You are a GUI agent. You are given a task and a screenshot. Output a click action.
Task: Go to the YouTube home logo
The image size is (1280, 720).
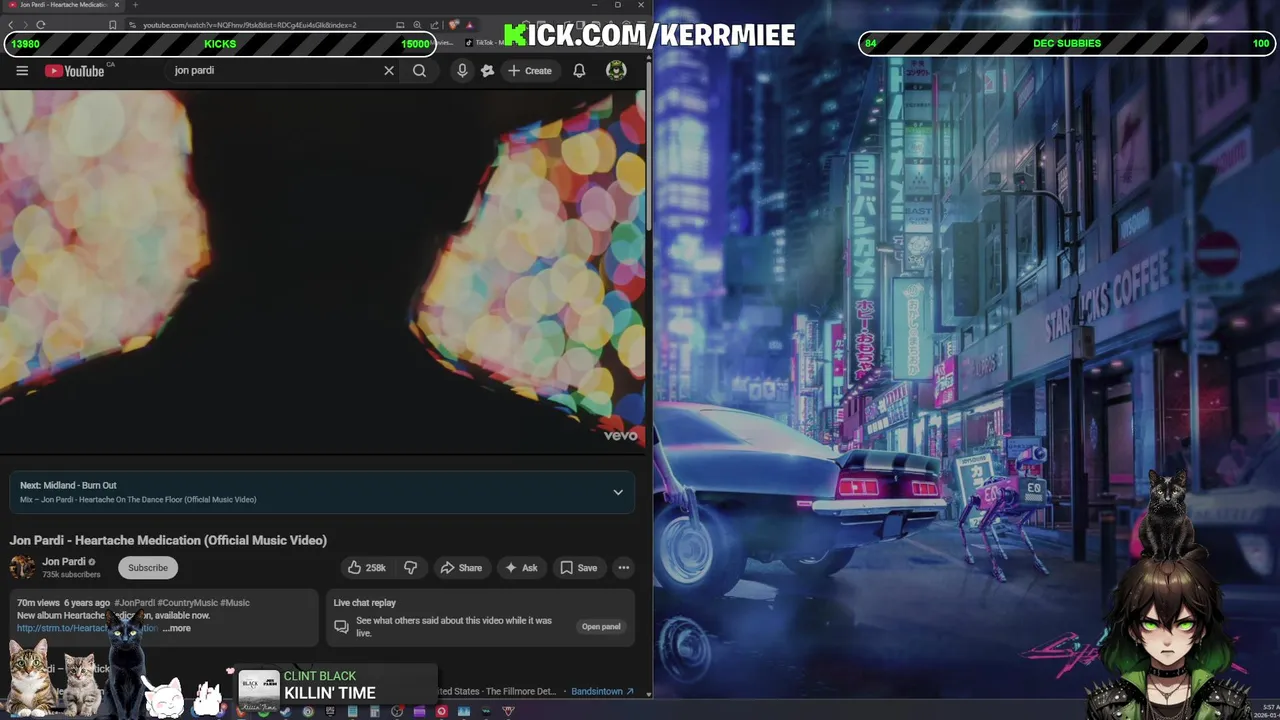coord(75,70)
